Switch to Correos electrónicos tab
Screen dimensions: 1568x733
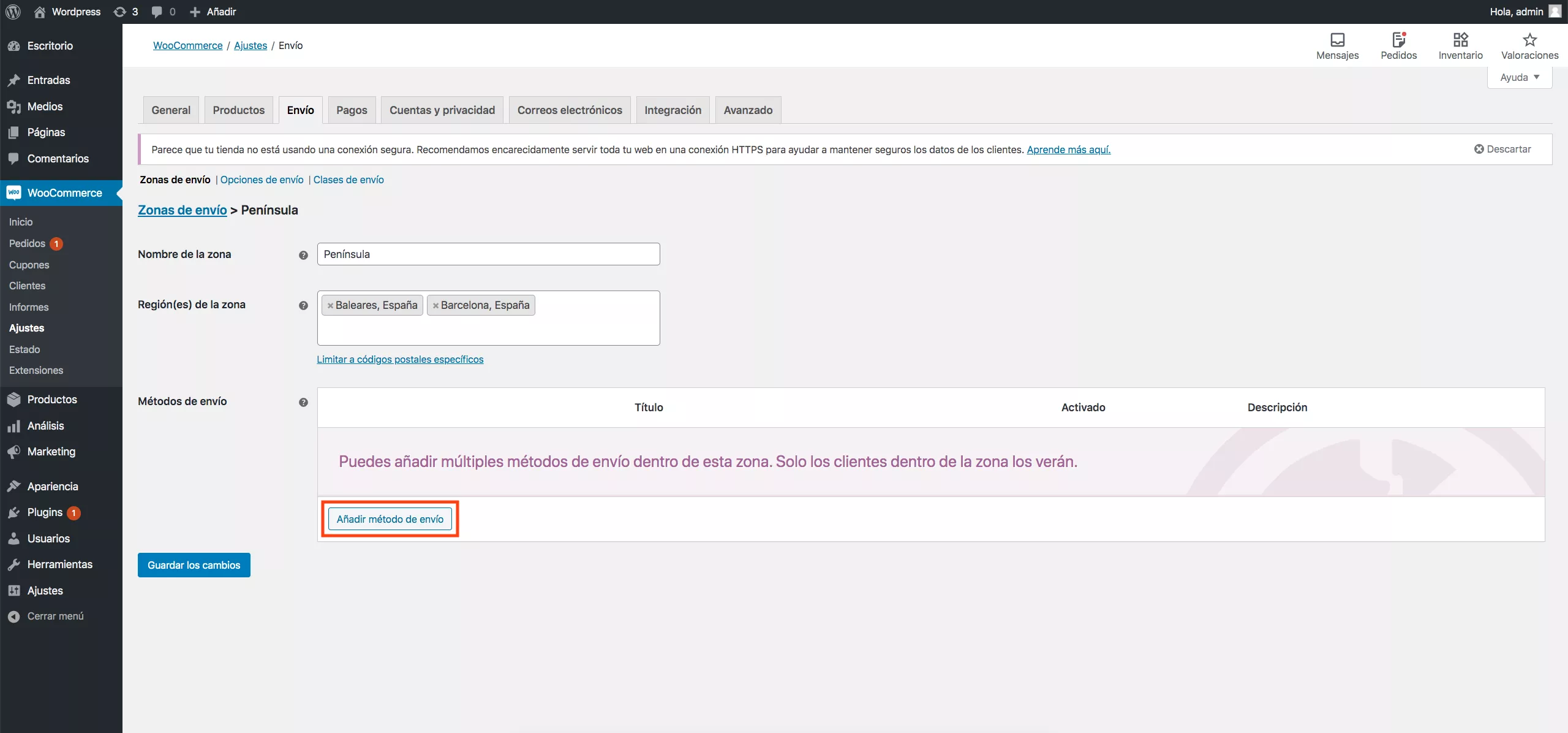pos(570,110)
